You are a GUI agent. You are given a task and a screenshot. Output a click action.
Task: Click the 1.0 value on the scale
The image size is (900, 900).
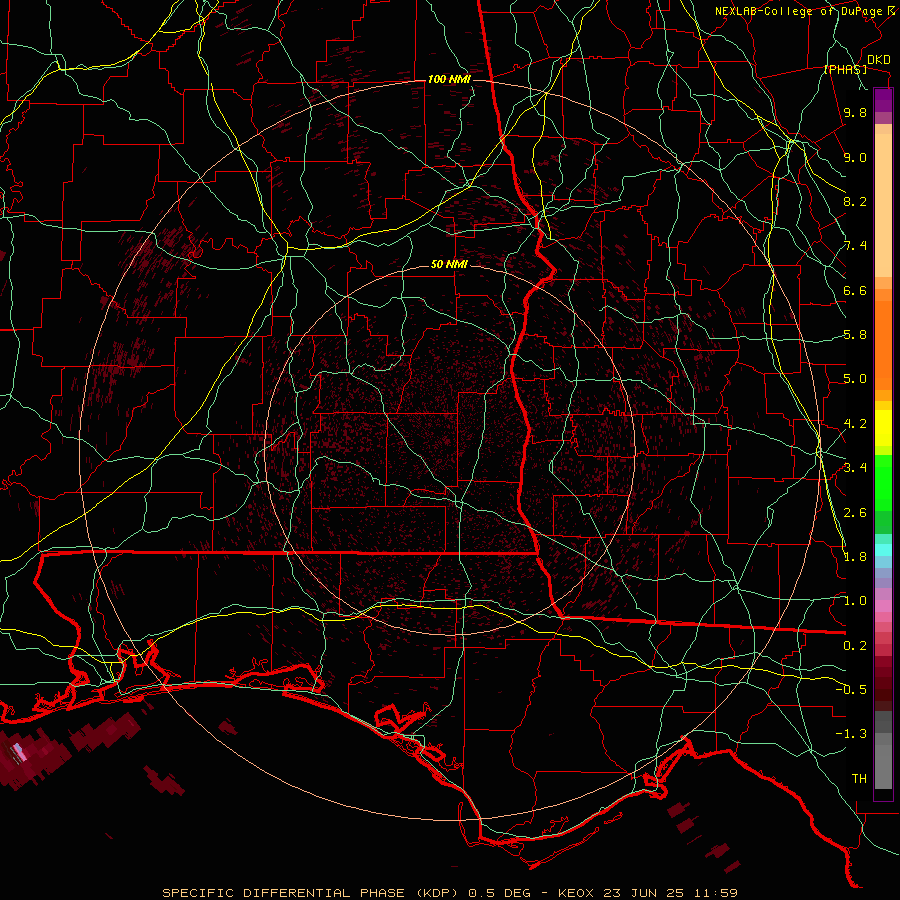click(855, 601)
